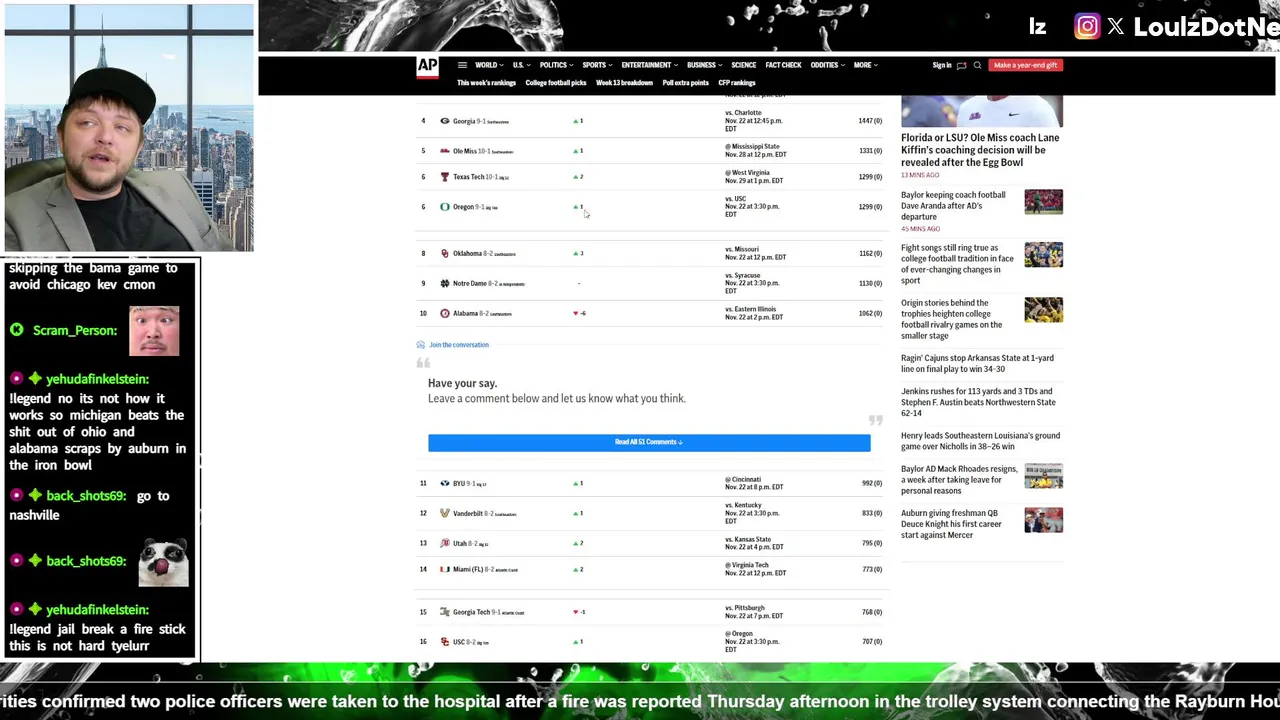Open the SCIENCE section
Screen dimensions: 1280x720
point(743,65)
